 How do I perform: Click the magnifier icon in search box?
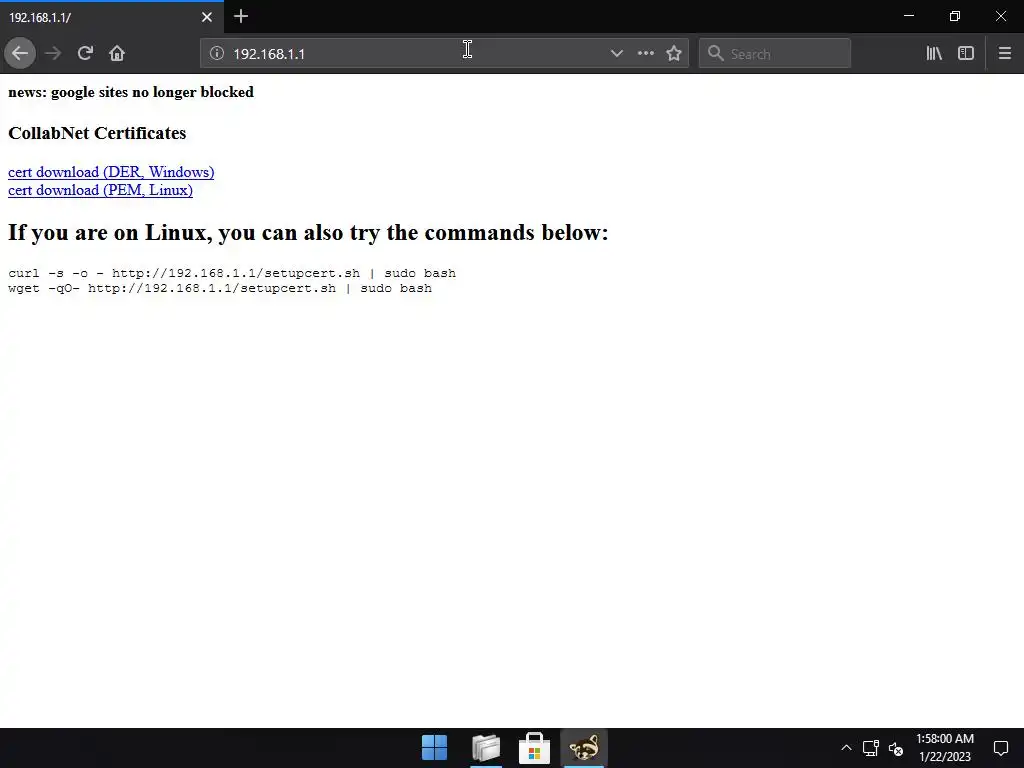pos(716,54)
